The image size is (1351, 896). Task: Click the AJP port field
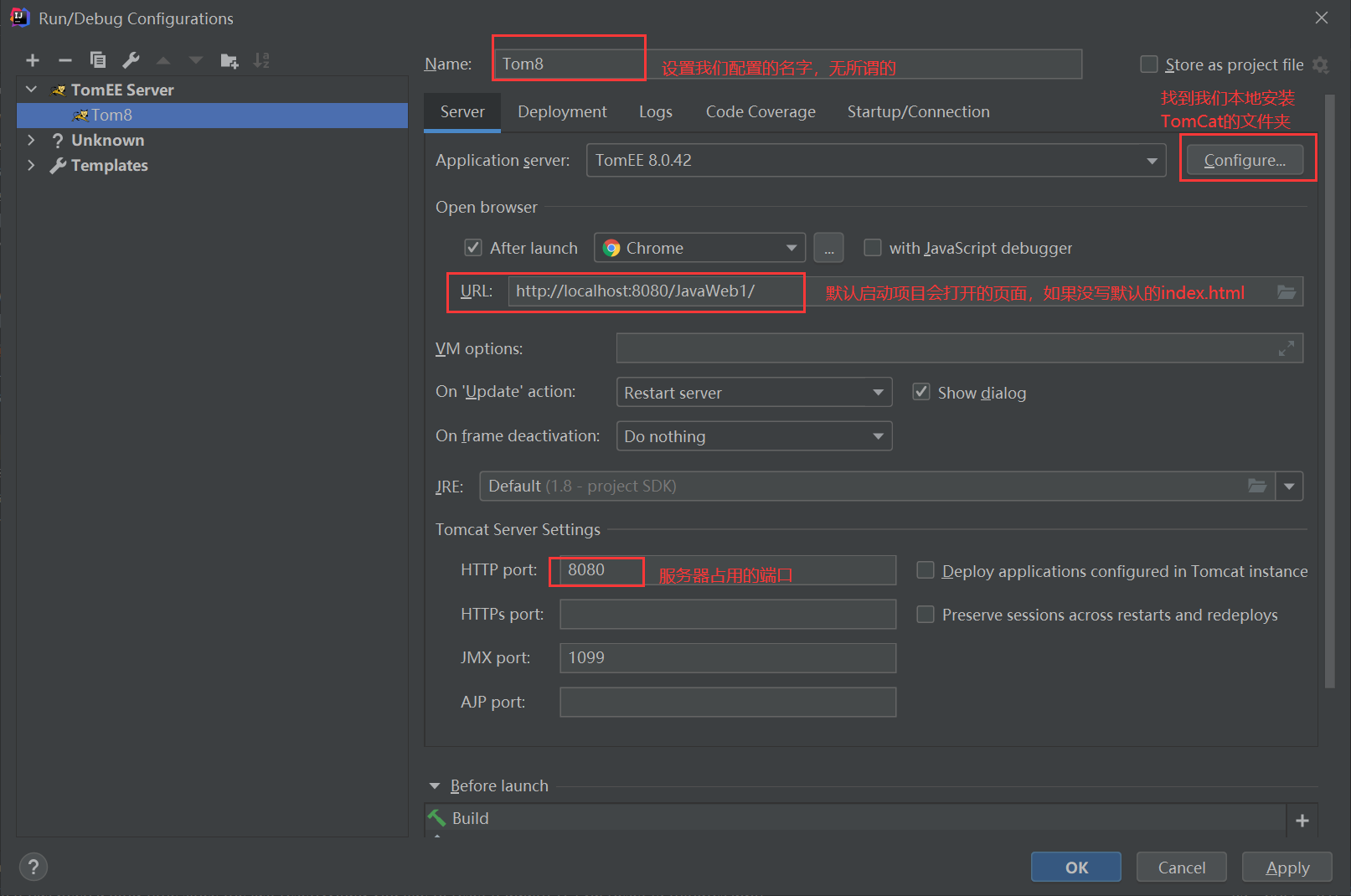(x=728, y=702)
